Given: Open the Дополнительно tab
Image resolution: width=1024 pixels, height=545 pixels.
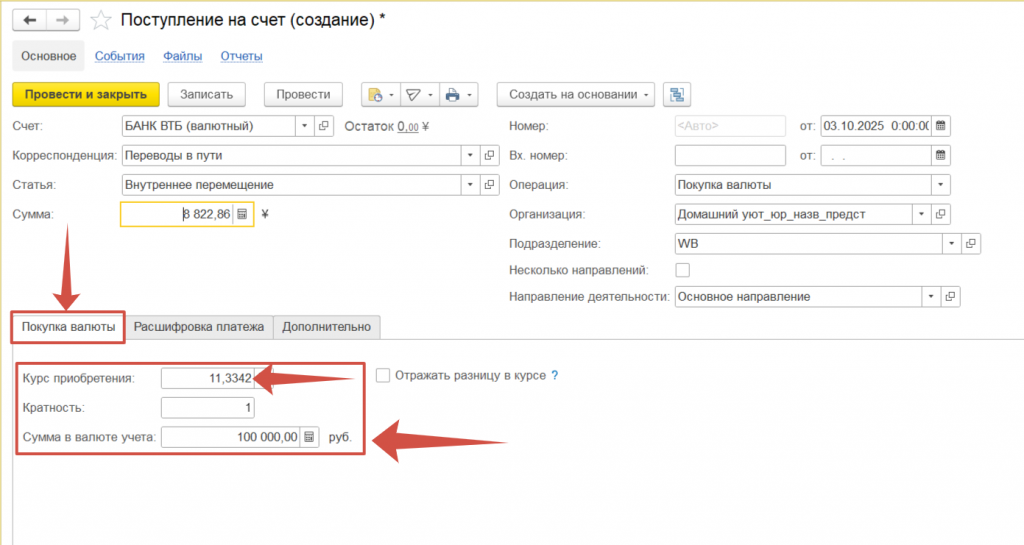Looking at the screenshot, I should pos(326,326).
